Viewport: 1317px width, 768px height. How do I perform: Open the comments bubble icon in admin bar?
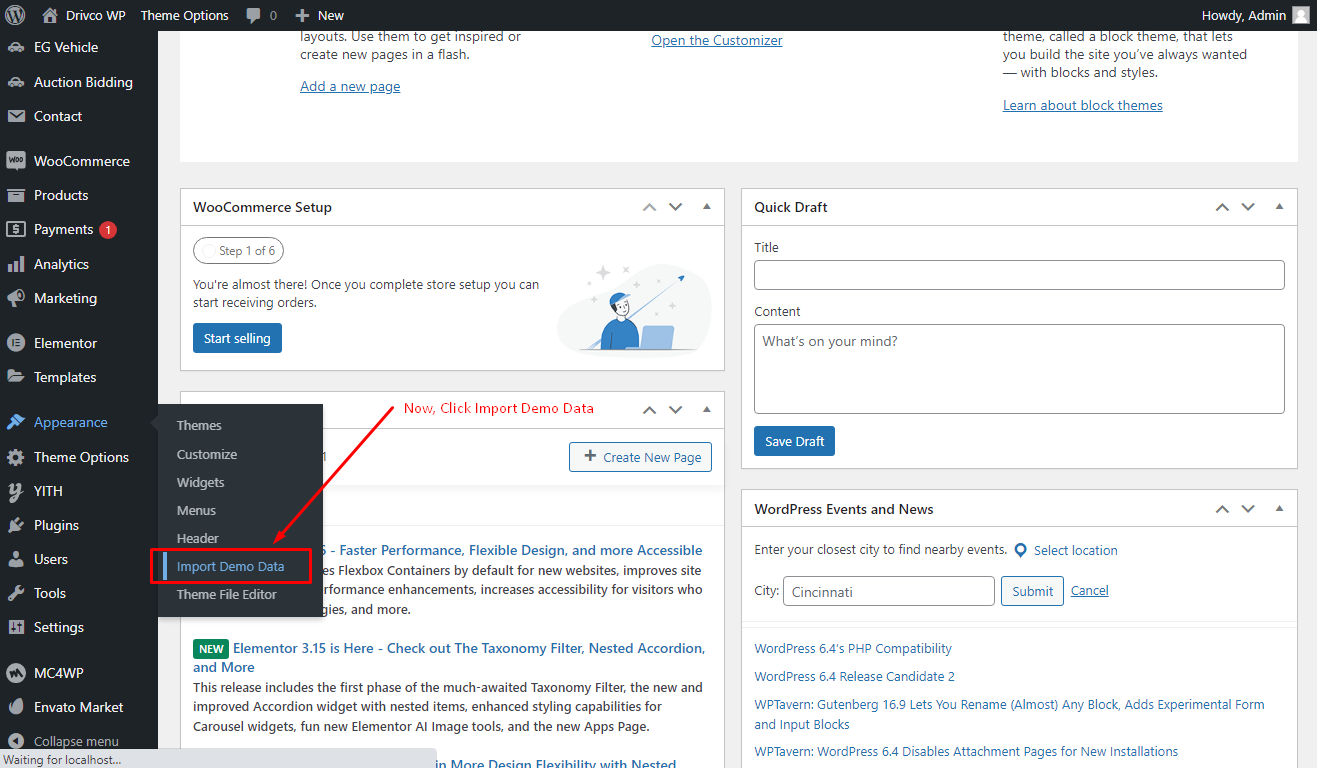[254, 15]
